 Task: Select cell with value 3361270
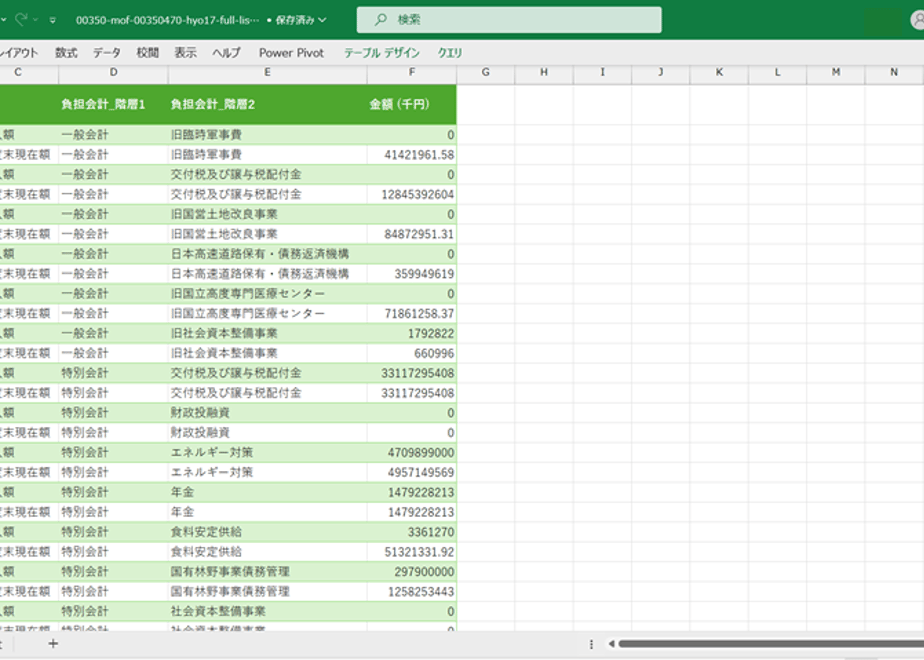point(411,532)
